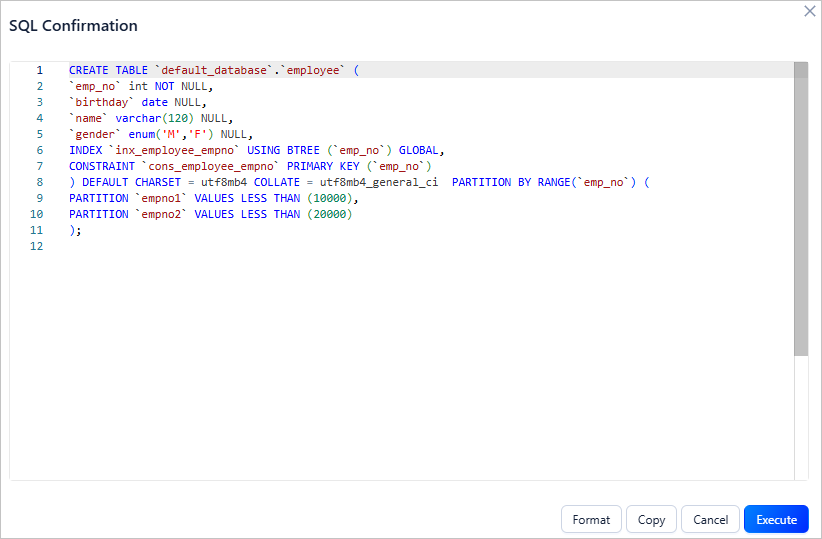
Task: Click line number 6 in the gutter
Action: [x=40, y=150]
